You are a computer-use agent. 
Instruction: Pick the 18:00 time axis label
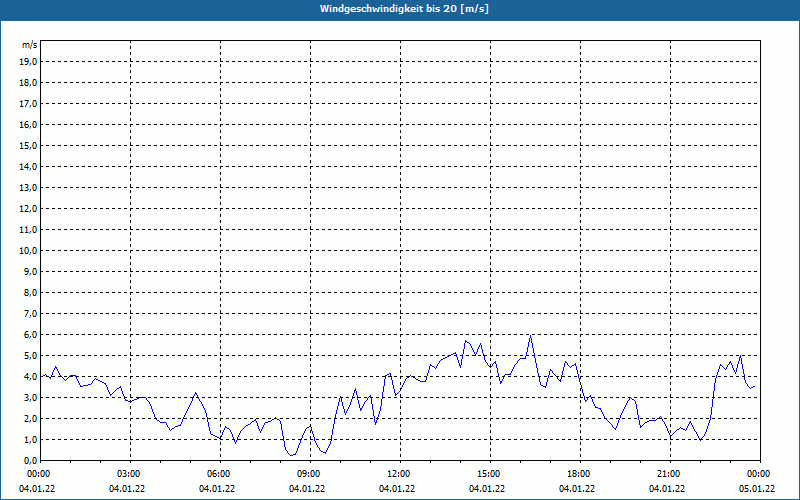579,473
